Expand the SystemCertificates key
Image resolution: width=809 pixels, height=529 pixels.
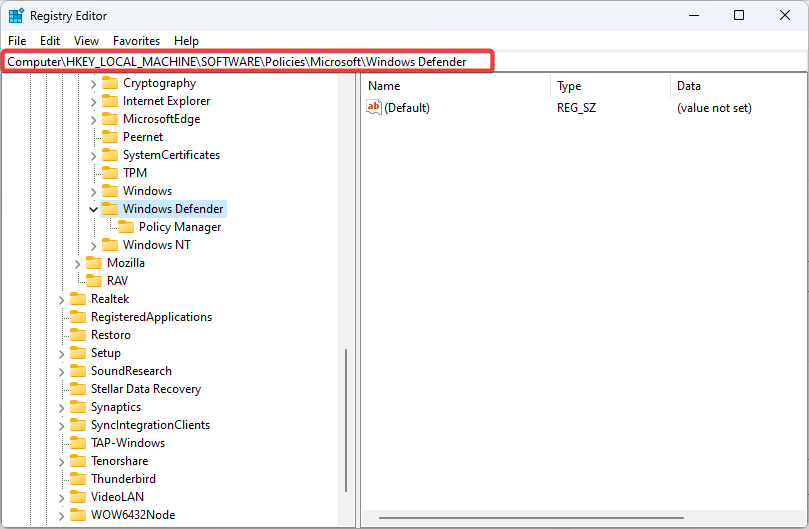click(93, 155)
